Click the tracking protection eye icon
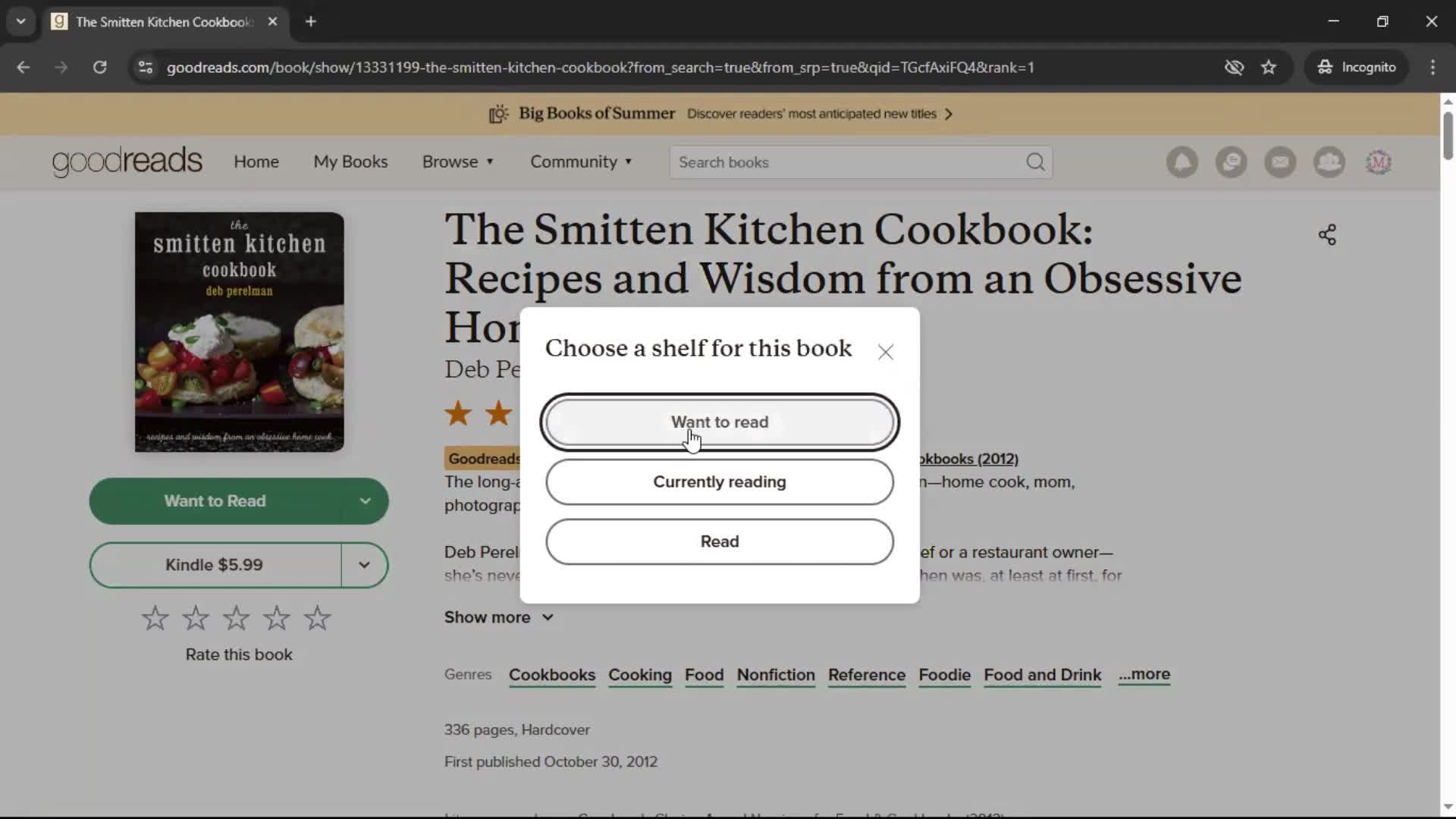Image resolution: width=1456 pixels, height=819 pixels. click(x=1234, y=67)
